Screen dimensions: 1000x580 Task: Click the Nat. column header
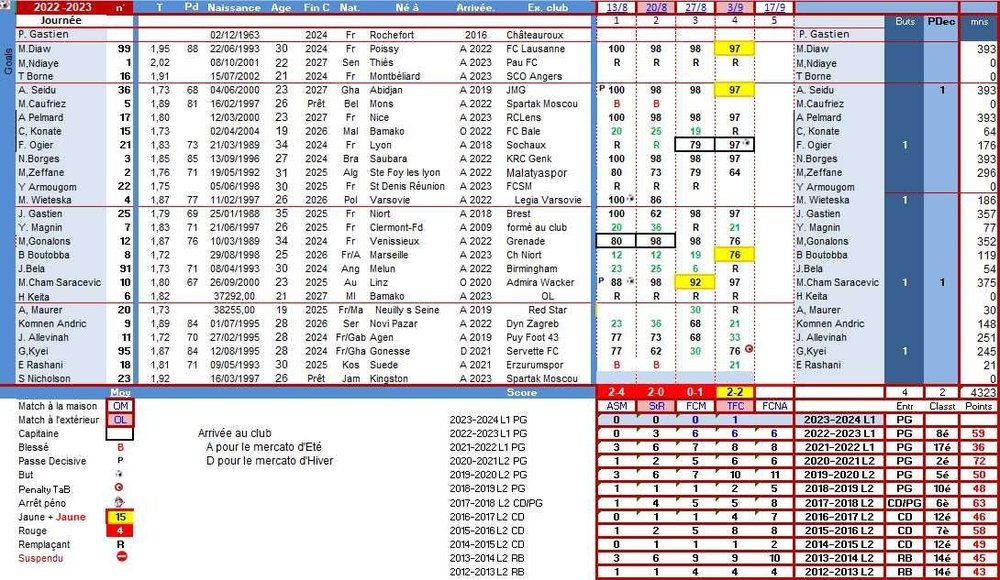click(x=349, y=8)
